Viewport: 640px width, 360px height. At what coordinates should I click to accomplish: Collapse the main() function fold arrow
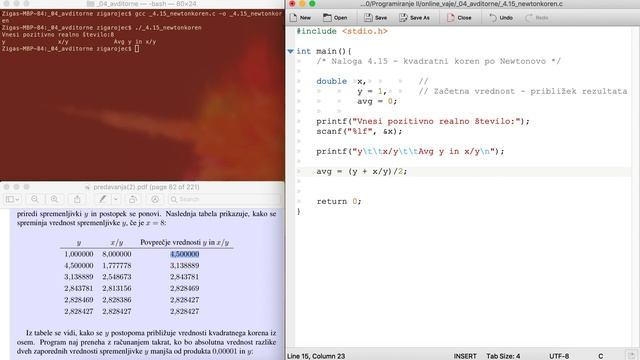pyautogui.click(x=291, y=51)
